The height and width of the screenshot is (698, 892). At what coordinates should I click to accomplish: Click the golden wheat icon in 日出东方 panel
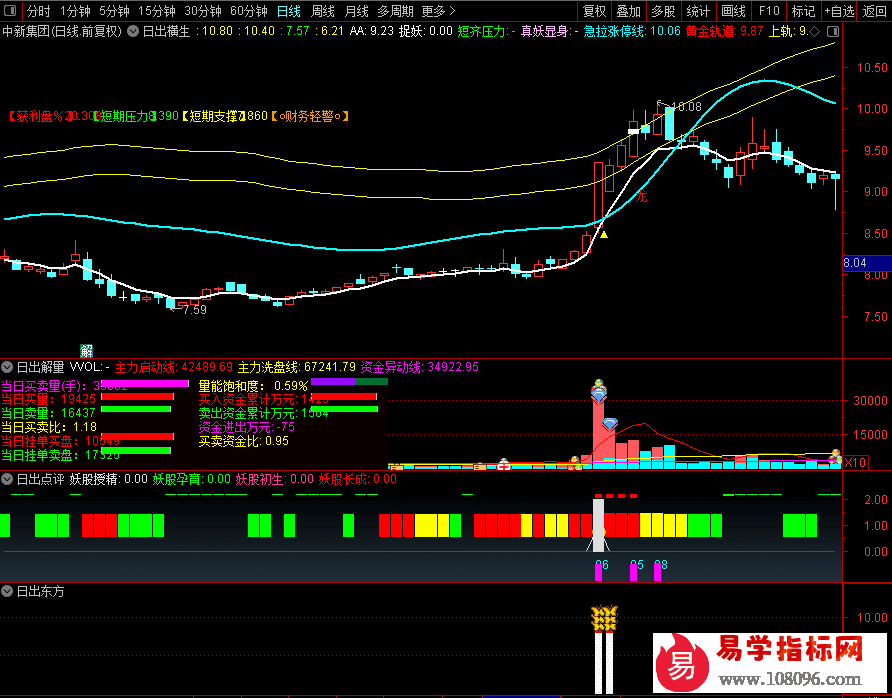coord(603,620)
